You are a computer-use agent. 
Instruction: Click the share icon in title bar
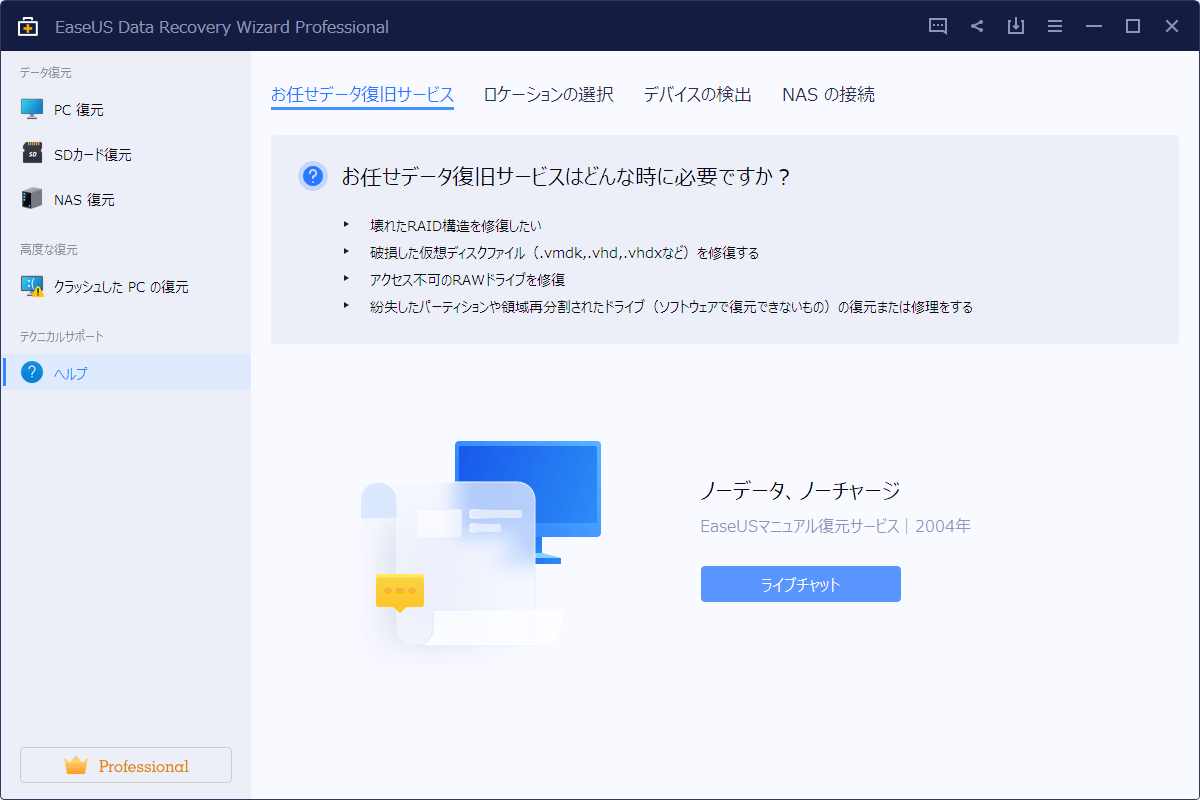(x=977, y=27)
